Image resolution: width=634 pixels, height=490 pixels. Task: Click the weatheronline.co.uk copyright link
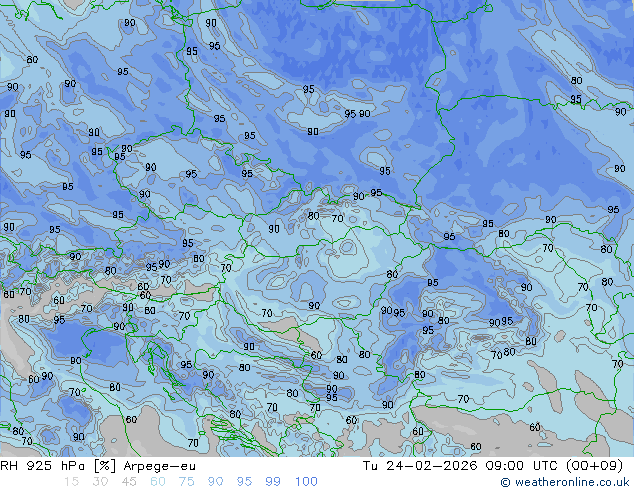[x=565, y=482]
